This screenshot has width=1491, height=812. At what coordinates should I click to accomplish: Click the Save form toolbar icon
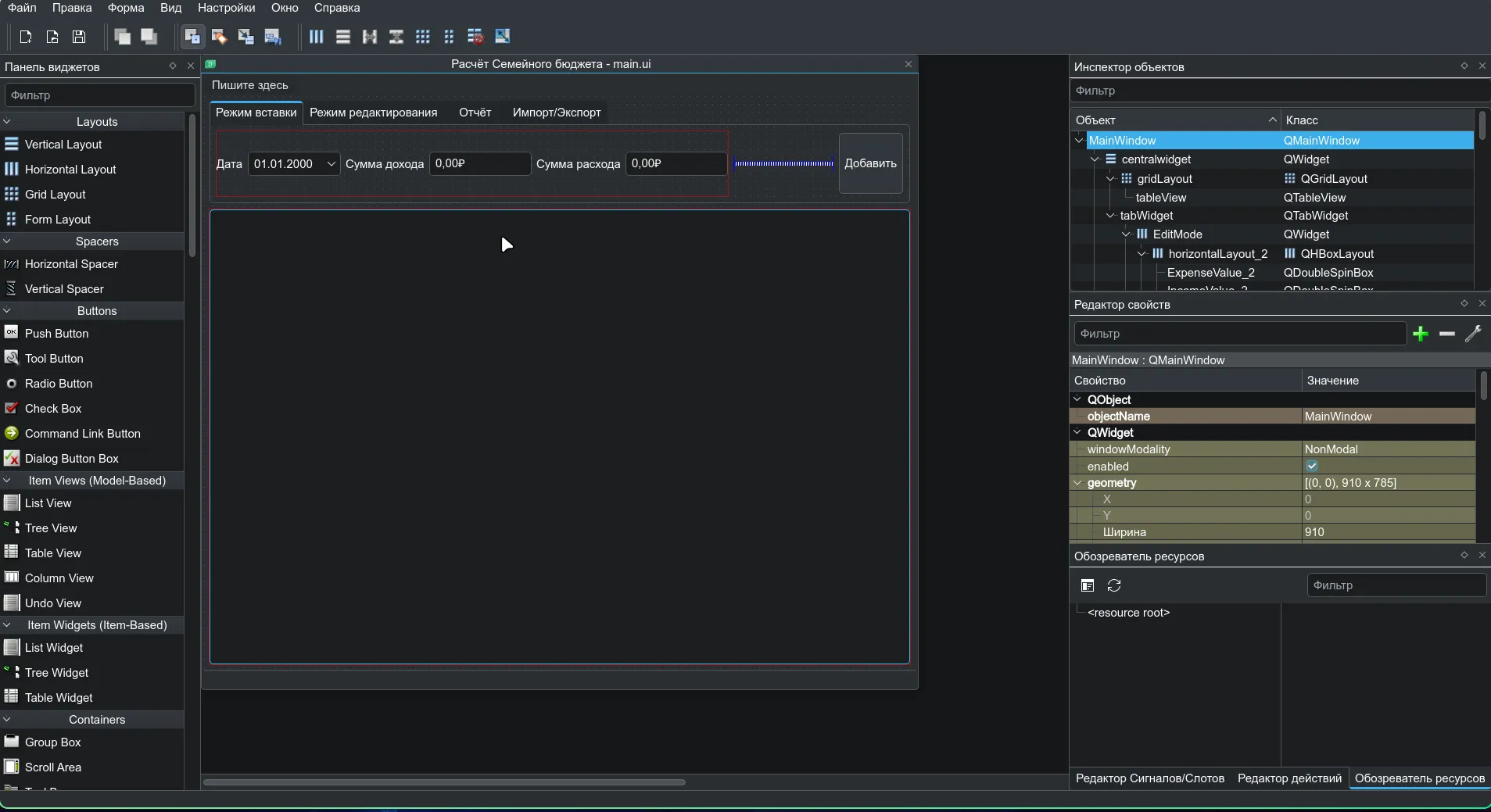tap(79, 37)
